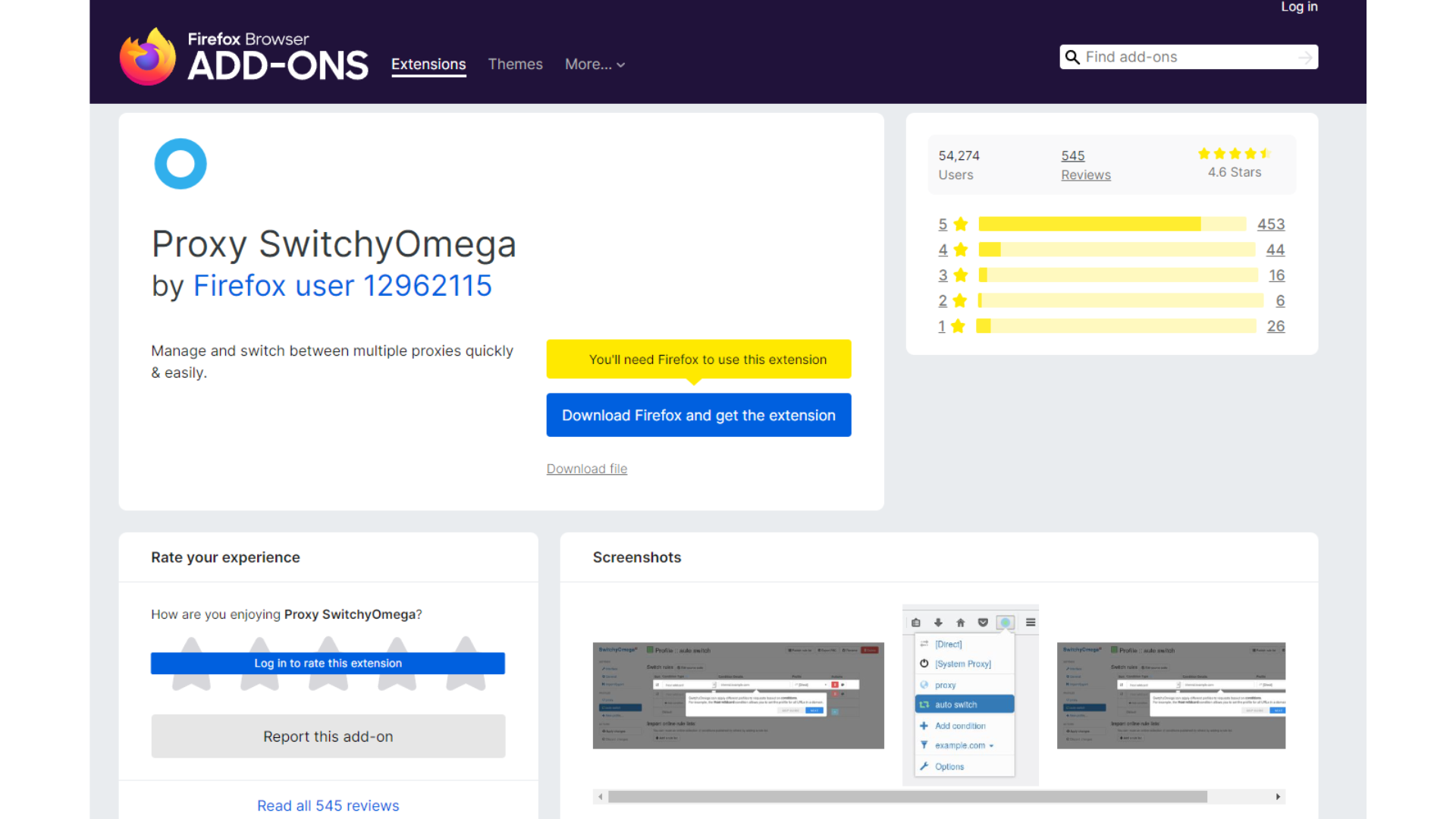Viewport: 1456px width, 819px height.
Task: Click the screenshot scrollbar right arrow
Action: (1278, 796)
